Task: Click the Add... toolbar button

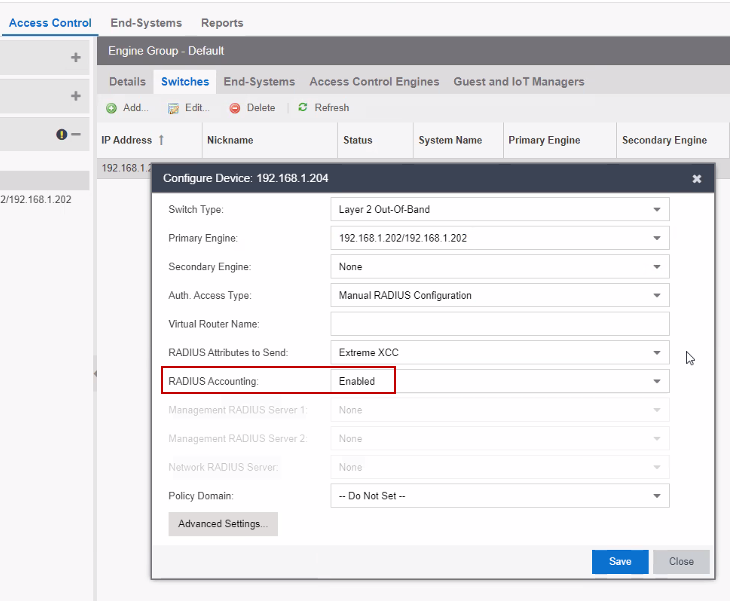Action: (128, 108)
